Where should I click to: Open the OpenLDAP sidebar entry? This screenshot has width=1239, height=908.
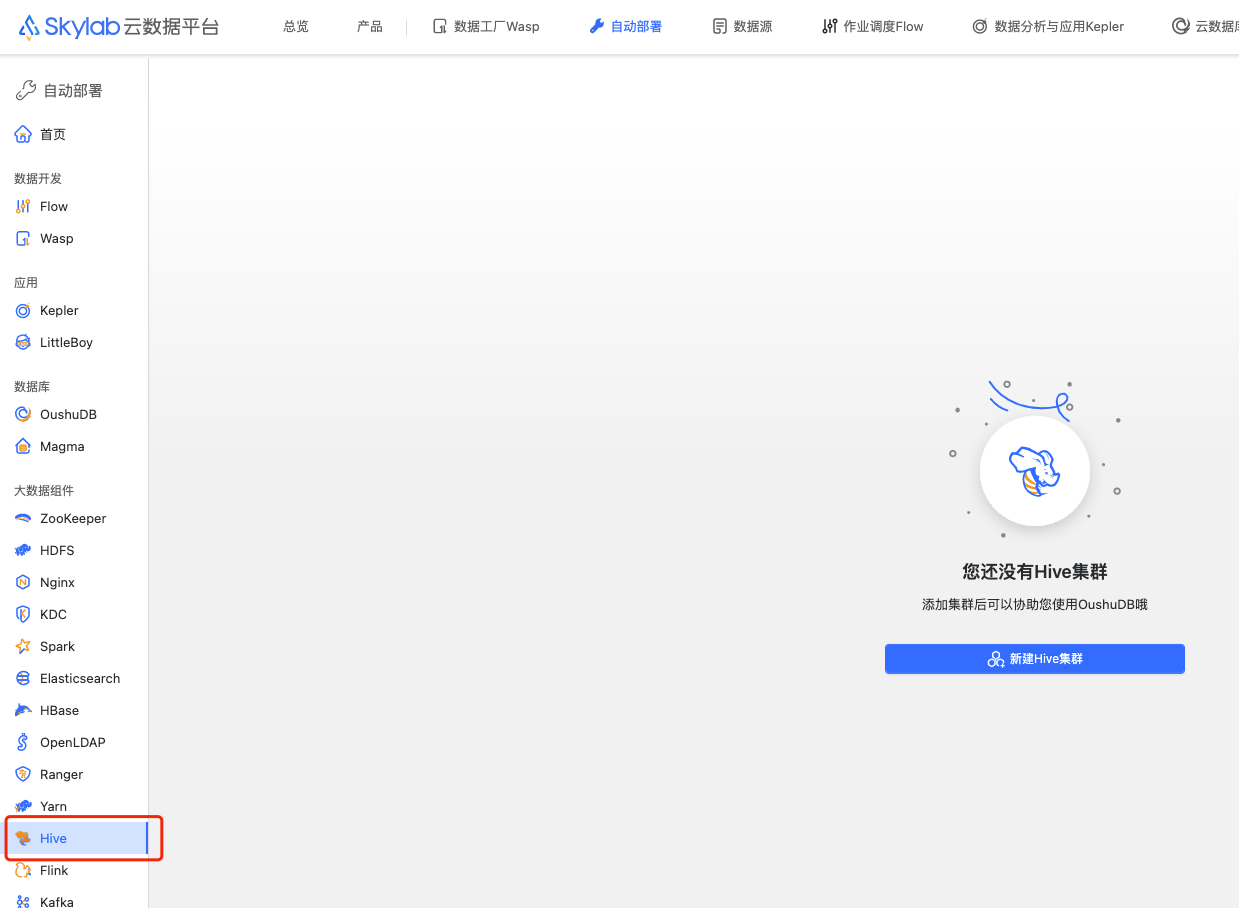pyautogui.click(x=74, y=742)
